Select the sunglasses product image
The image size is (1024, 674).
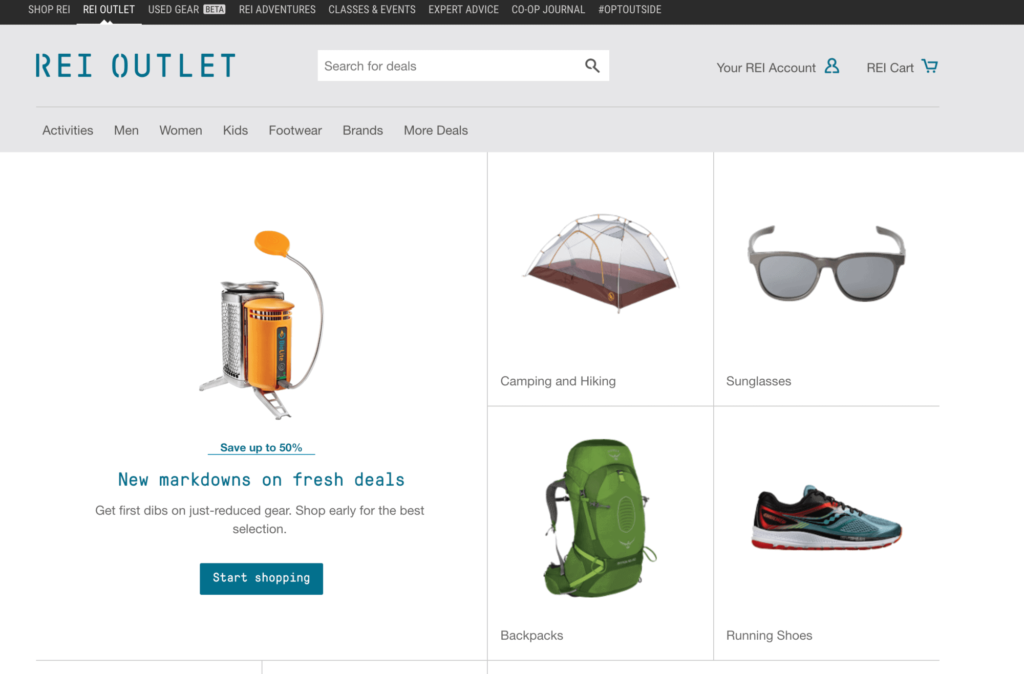coord(826,263)
